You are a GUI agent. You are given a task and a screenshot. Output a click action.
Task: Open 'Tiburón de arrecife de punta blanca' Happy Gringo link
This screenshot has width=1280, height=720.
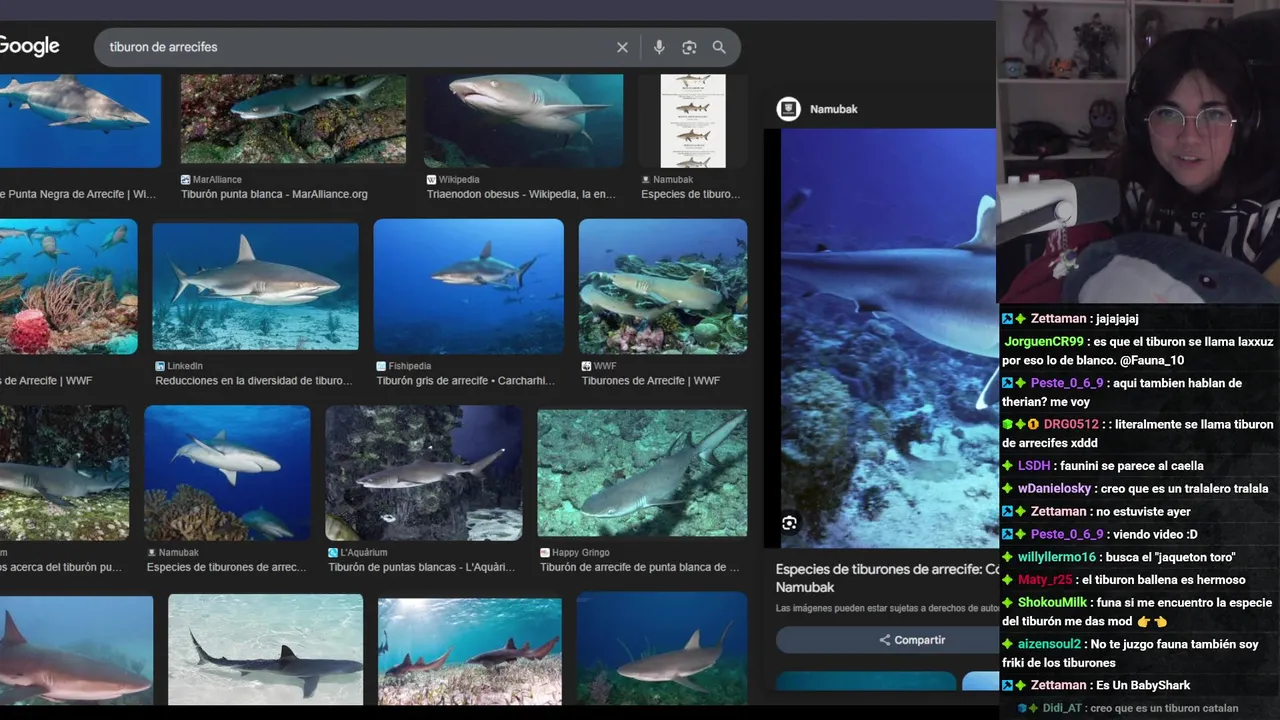pos(640,566)
